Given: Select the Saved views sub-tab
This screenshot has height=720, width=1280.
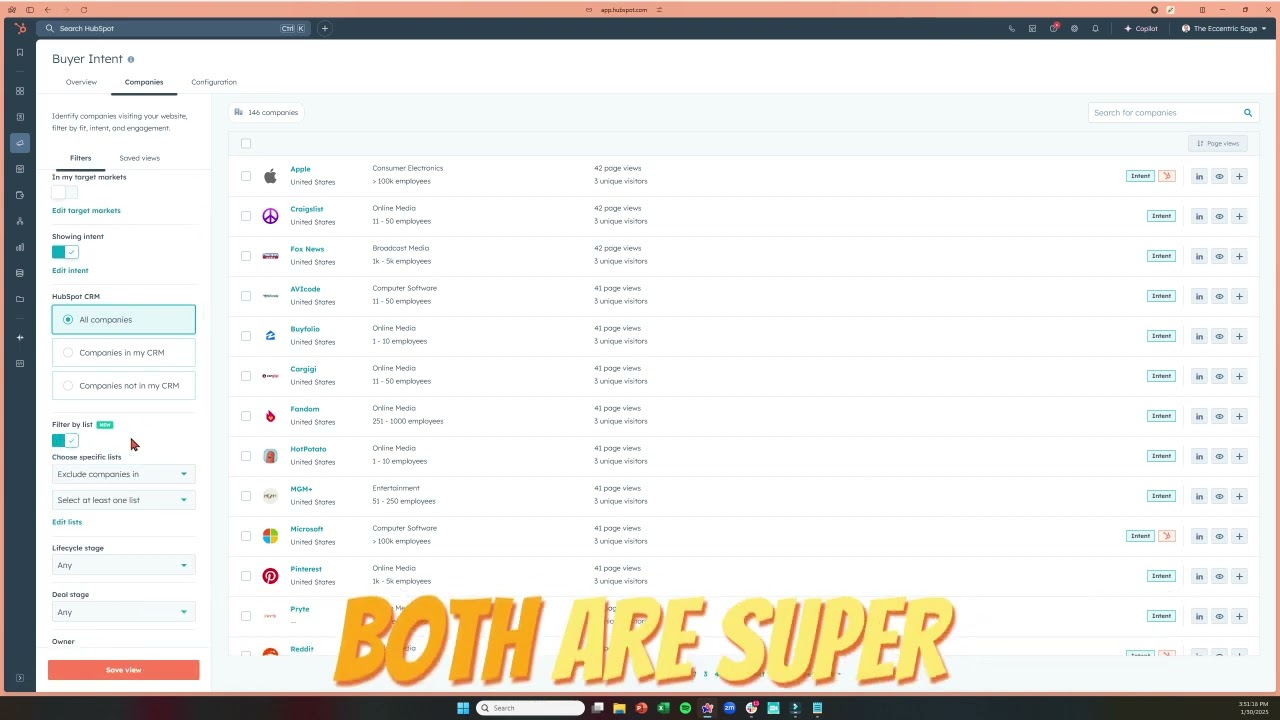Looking at the screenshot, I should 139,158.
